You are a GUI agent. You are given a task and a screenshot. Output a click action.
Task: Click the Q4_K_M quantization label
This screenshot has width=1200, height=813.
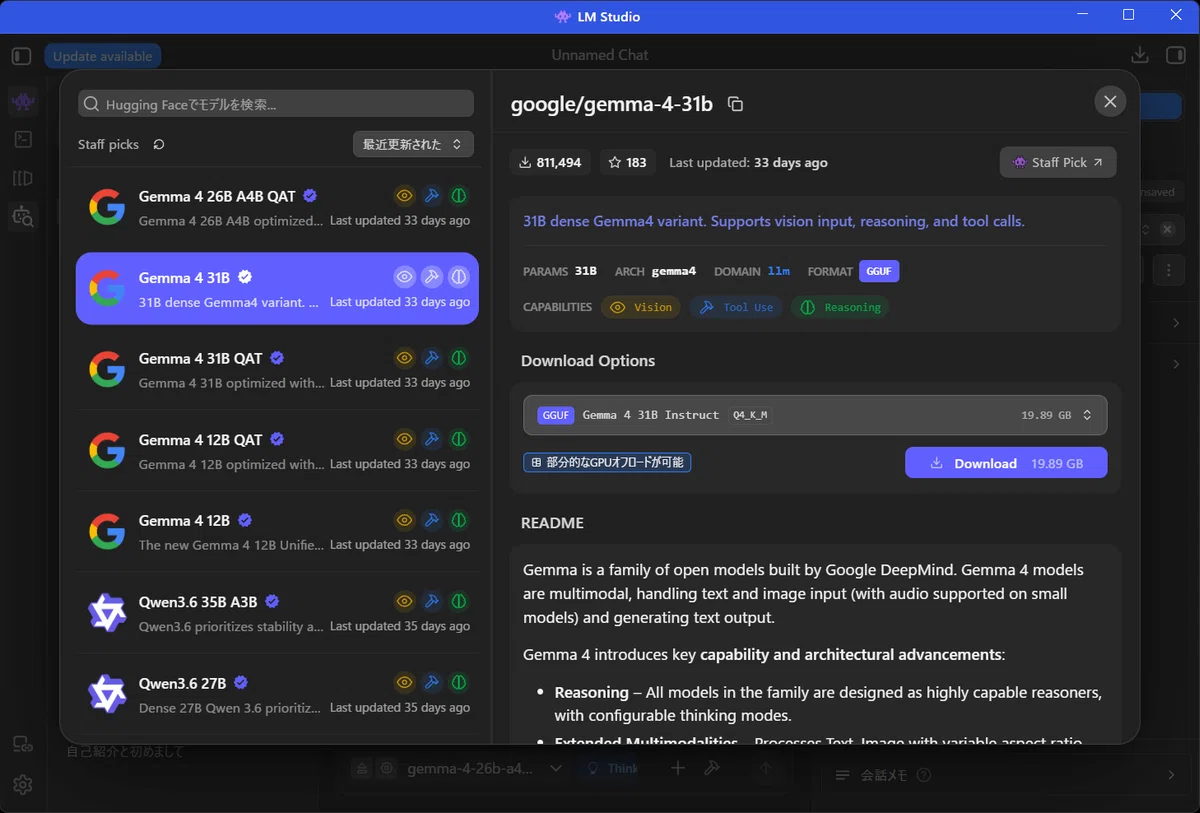pyautogui.click(x=750, y=415)
